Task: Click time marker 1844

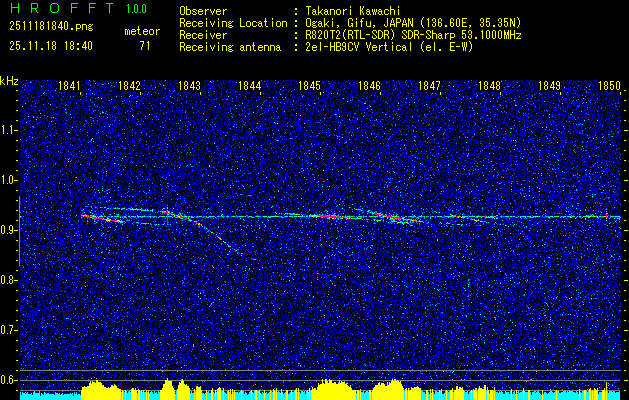Action: (250, 85)
